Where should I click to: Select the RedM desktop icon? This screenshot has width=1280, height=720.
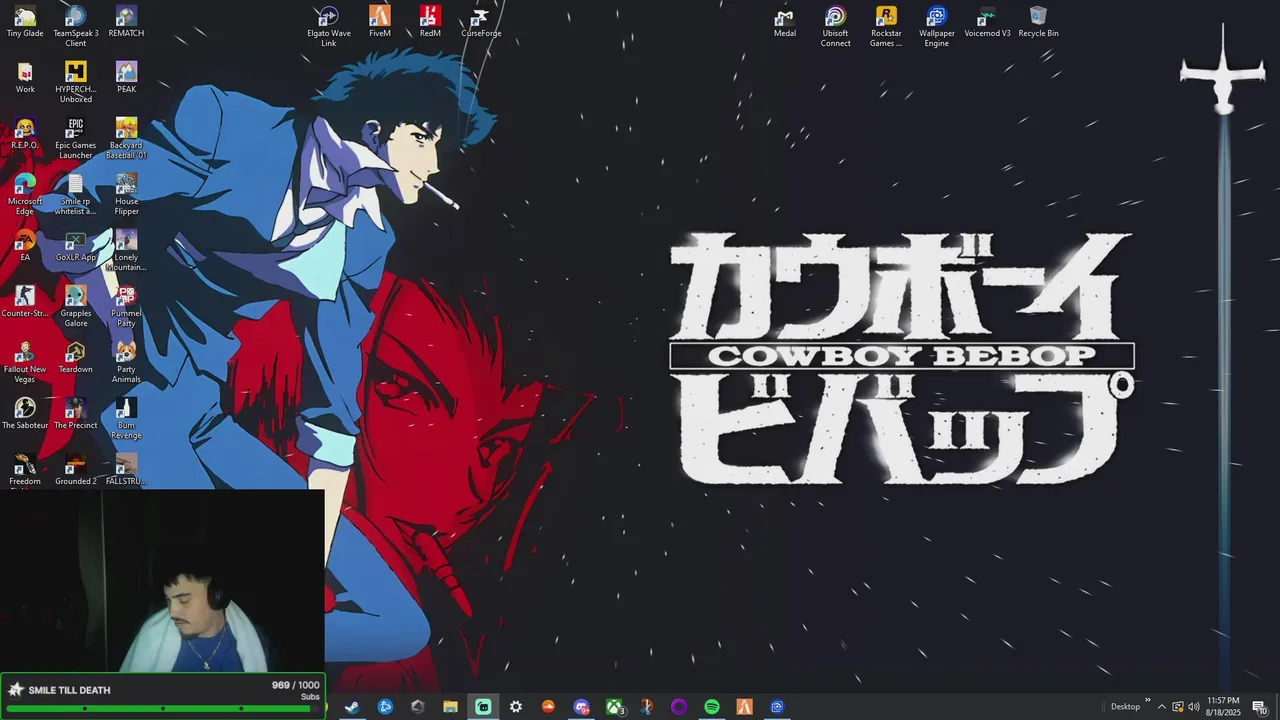coord(430,22)
